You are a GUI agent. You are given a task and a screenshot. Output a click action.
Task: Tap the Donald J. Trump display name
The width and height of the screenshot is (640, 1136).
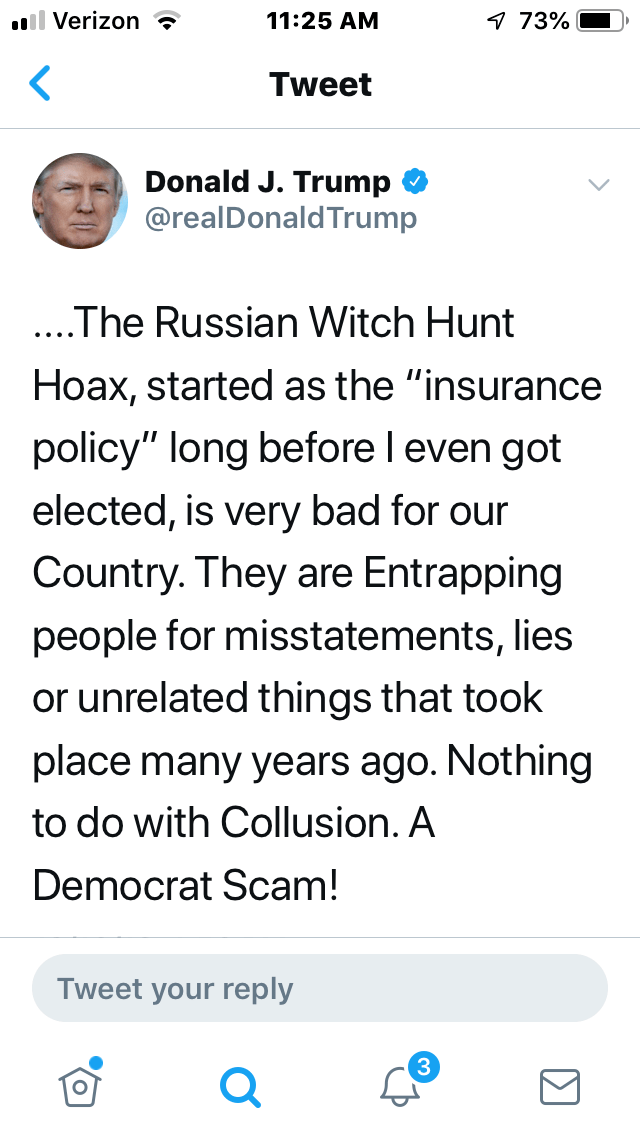click(x=268, y=182)
